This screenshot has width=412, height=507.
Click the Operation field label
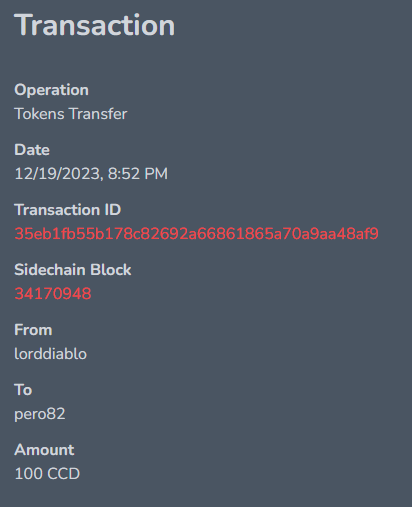(51, 90)
